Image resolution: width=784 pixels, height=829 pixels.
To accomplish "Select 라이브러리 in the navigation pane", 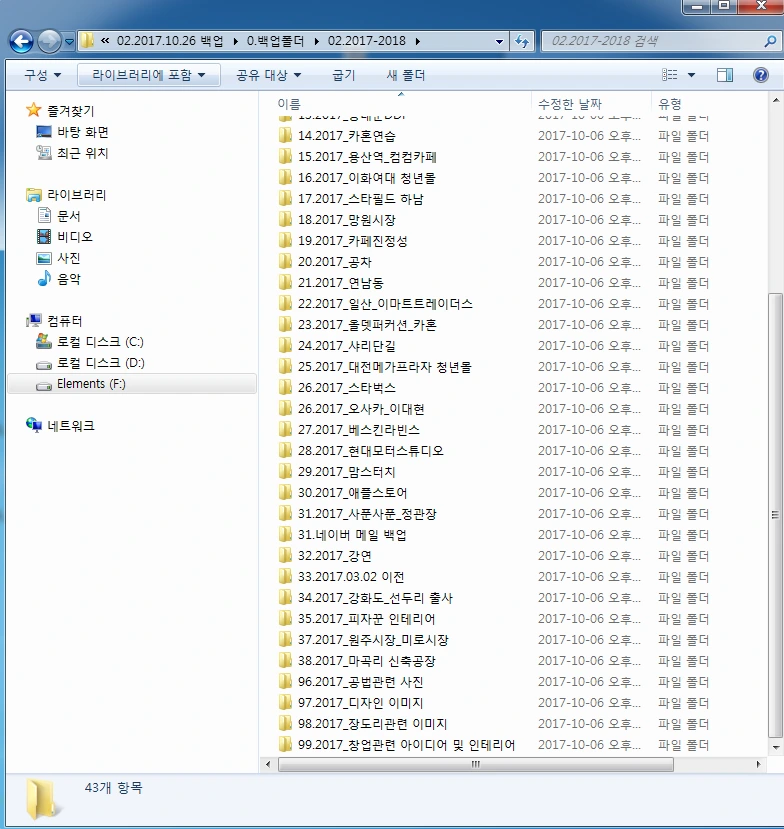I will (x=77, y=195).
